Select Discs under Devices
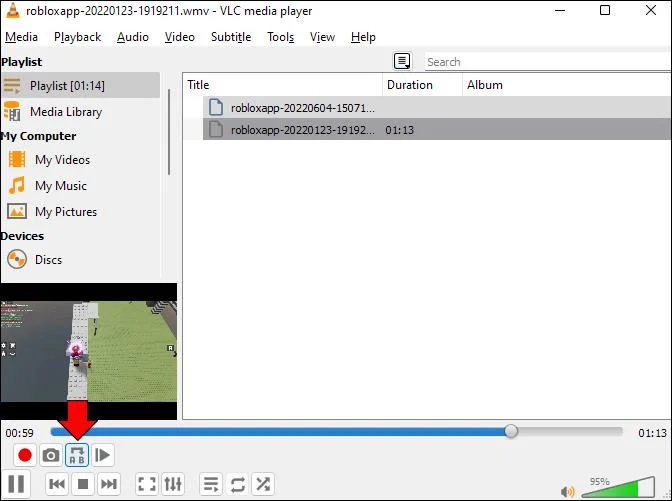The image size is (672, 501). (x=81, y=260)
